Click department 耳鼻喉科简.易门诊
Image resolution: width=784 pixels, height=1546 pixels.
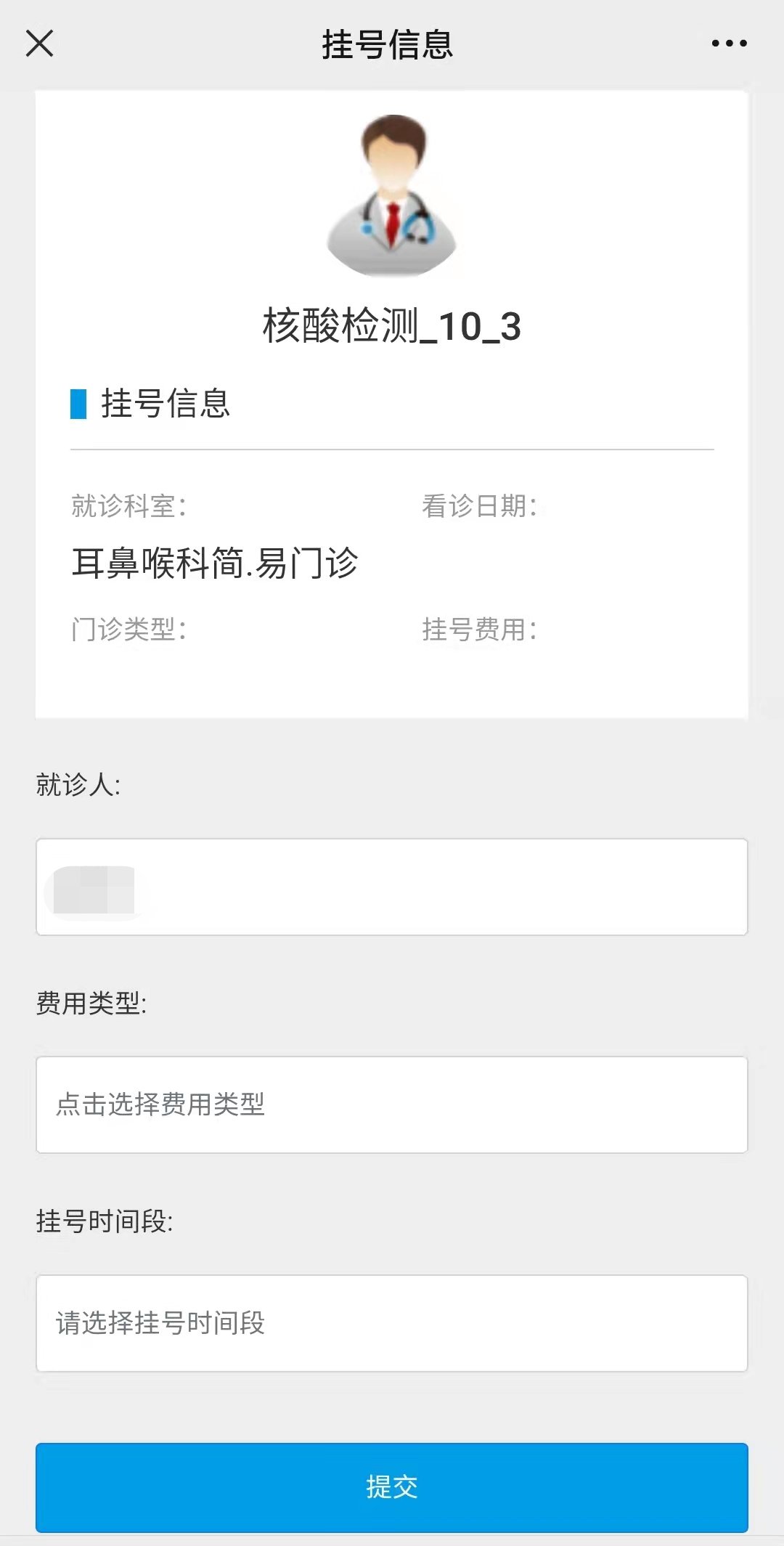(x=215, y=564)
